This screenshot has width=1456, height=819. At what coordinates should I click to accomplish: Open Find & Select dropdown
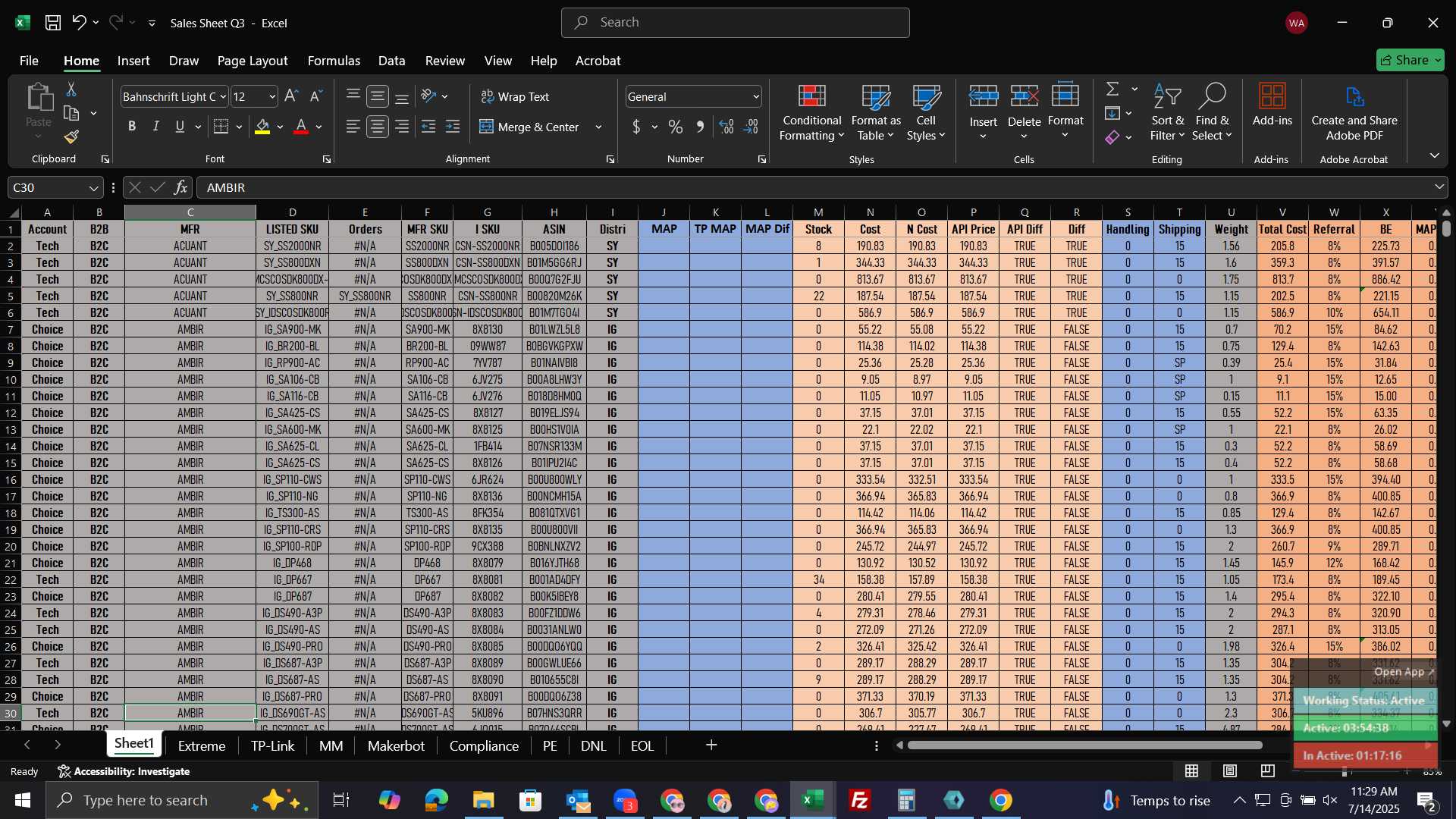[x=1211, y=113]
